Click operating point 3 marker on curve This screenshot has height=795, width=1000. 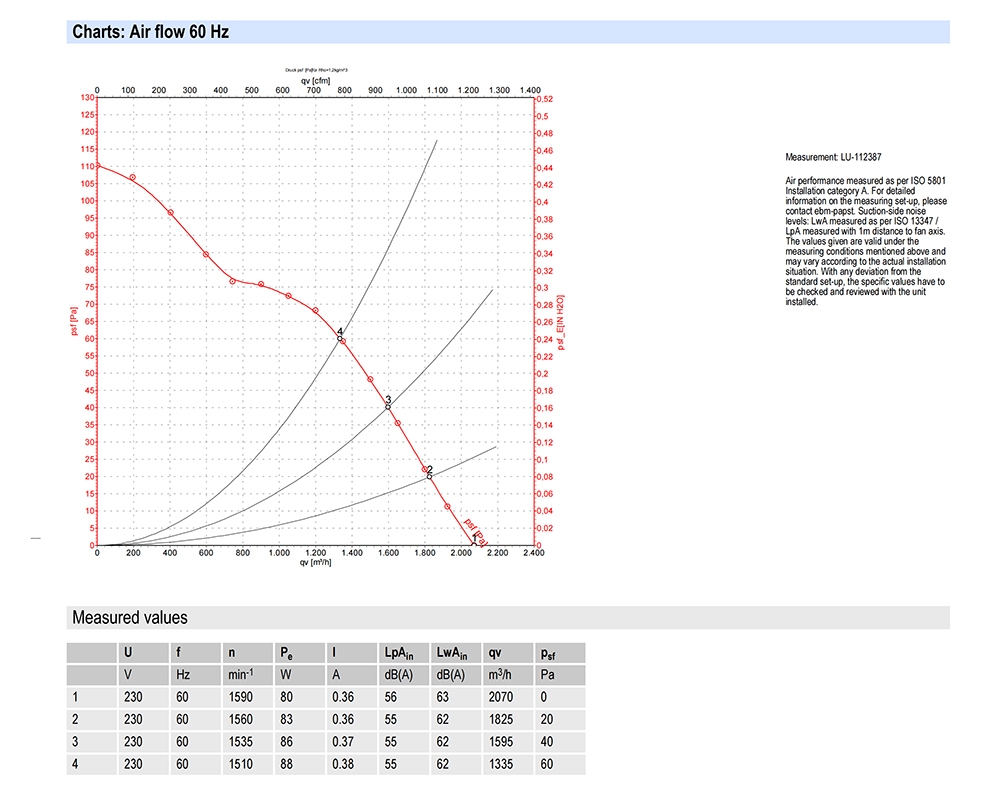[x=388, y=407]
